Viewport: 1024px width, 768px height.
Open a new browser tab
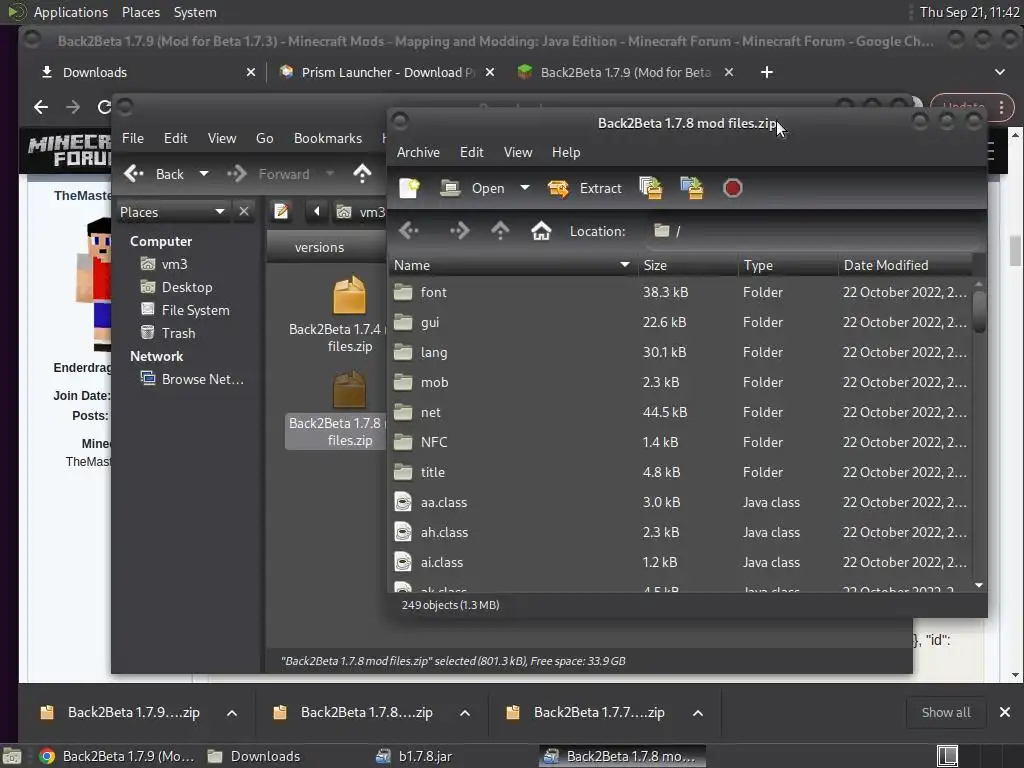[767, 72]
